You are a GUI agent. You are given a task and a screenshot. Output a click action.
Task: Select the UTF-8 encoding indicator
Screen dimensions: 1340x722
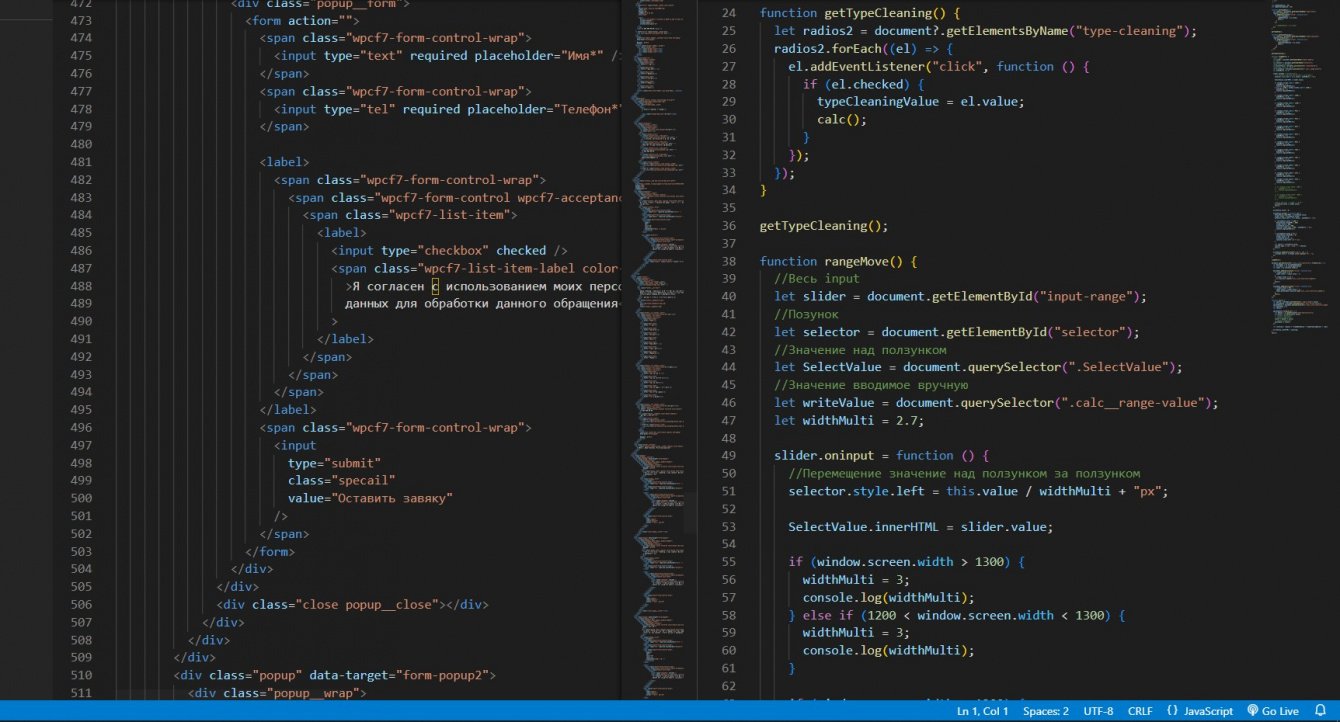[1098, 711]
